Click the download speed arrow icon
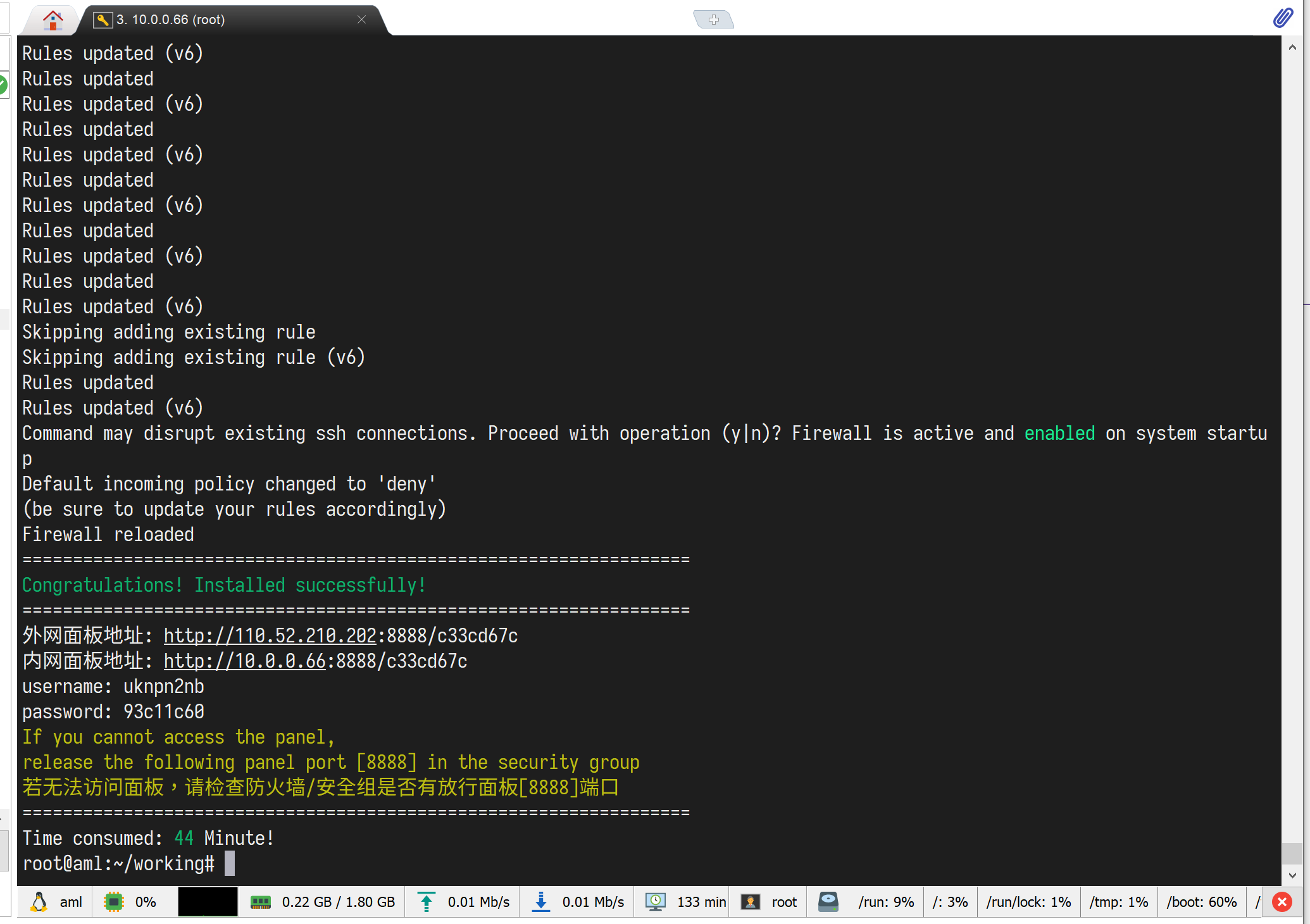 (x=540, y=902)
